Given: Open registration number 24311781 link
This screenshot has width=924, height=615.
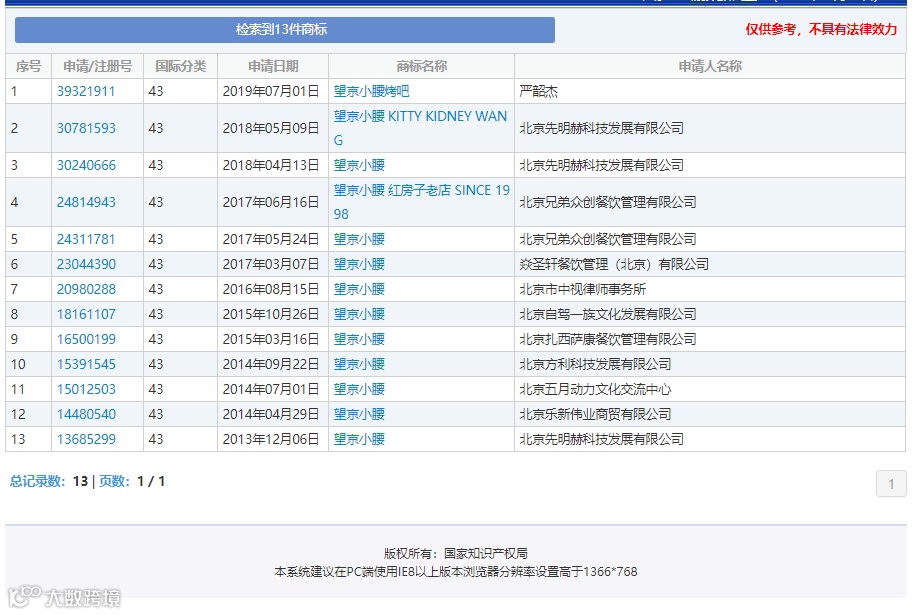Looking at the screenshot, I should coord(86,240).
